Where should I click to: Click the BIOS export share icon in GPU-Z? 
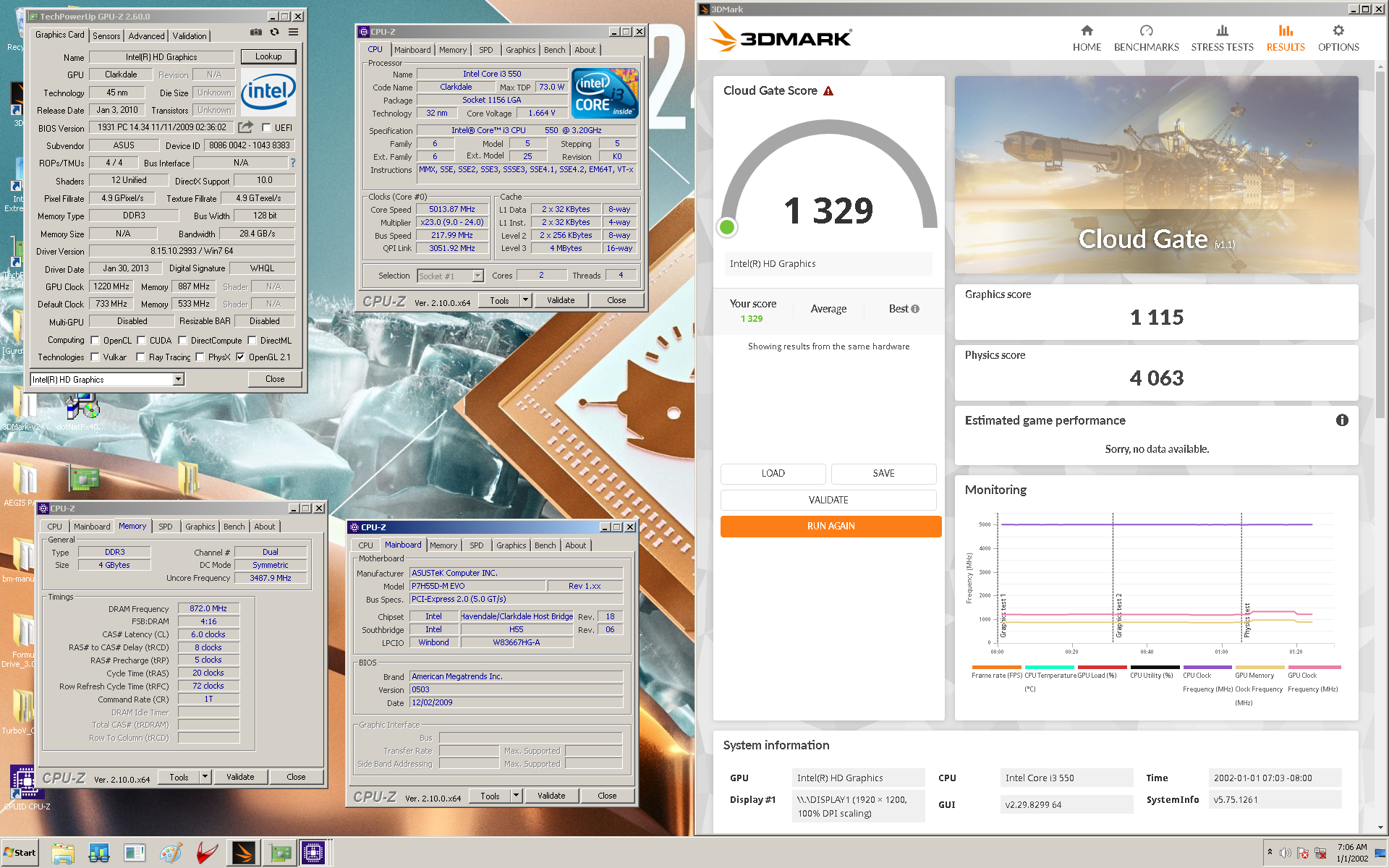coord(246,127)
